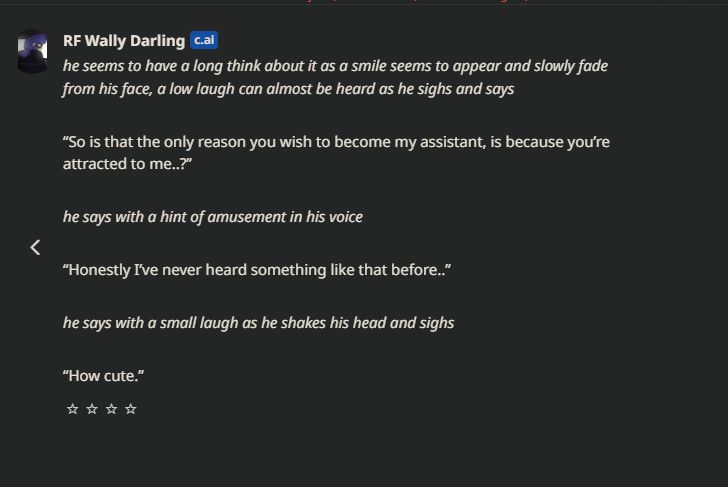Click the word "assistant" in the quote
The image size is (728, 487).
click(440, 142)
